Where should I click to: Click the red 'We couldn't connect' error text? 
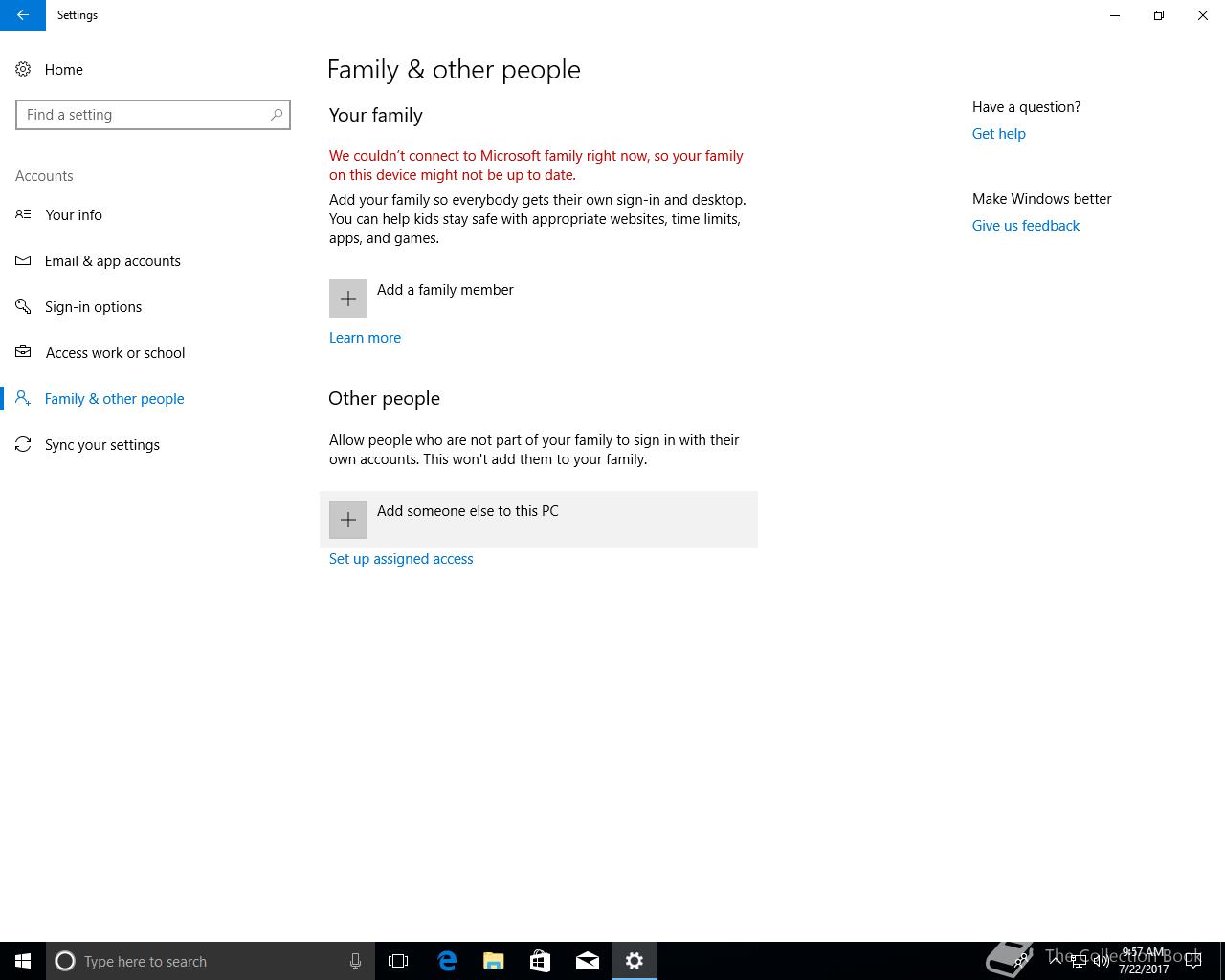coord(536,166)
